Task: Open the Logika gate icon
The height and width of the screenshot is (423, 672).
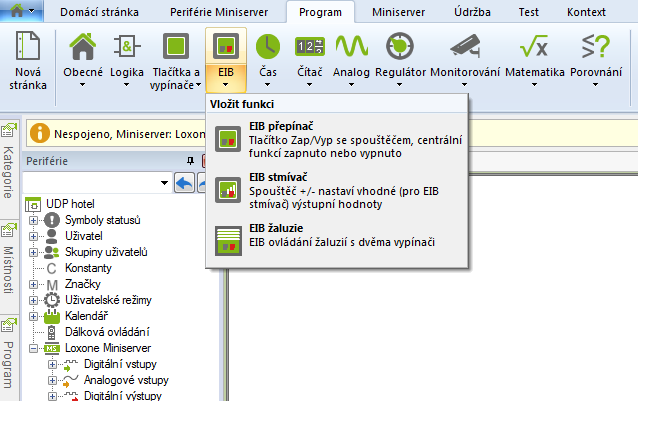Action: 126,46
